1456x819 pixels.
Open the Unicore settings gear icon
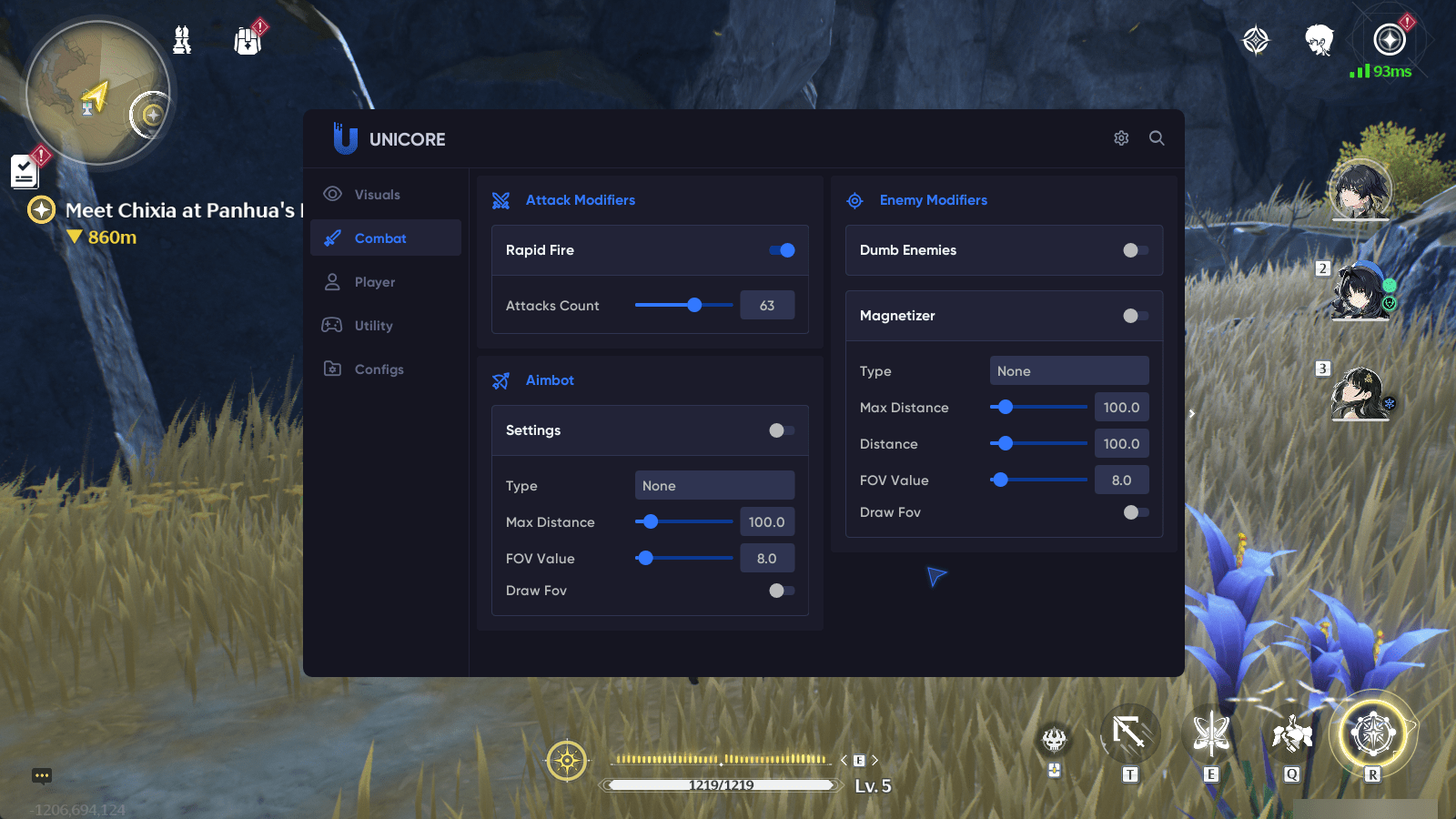point(1121,138)
